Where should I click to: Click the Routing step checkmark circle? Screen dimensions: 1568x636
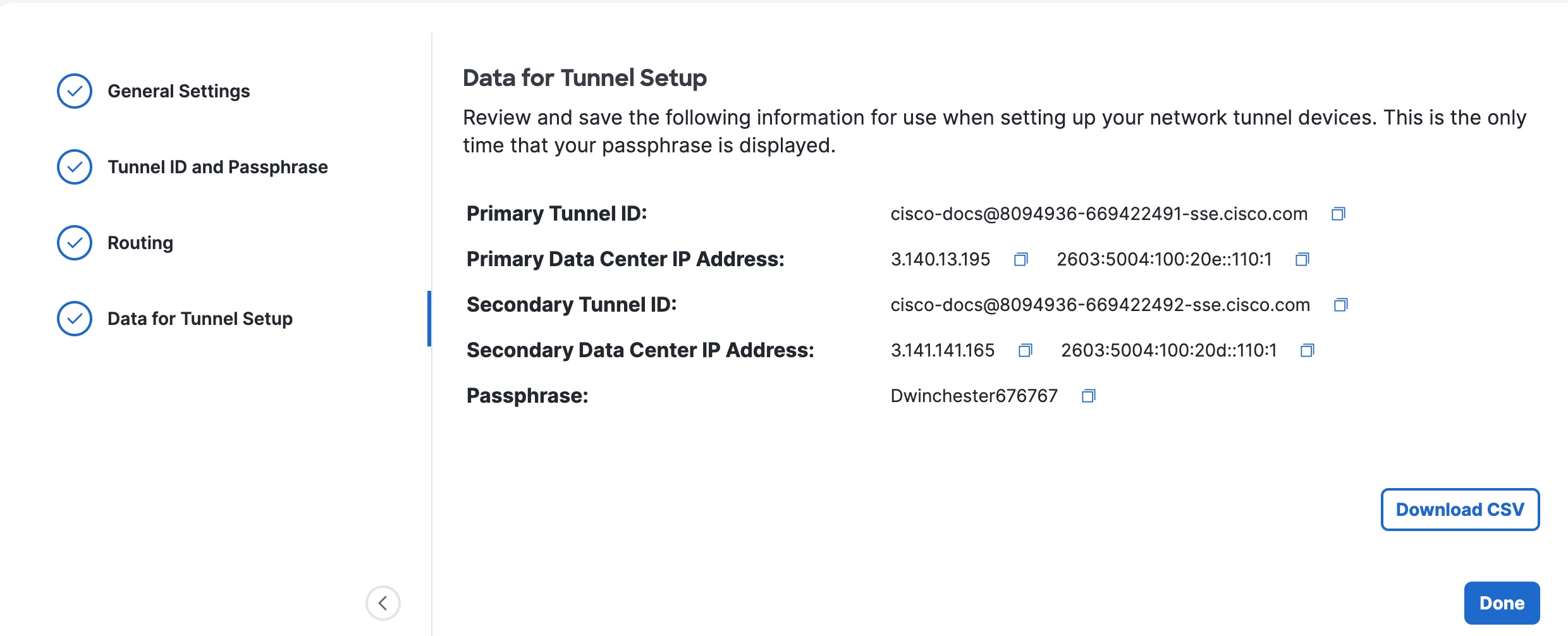click(x=75, y=243)
